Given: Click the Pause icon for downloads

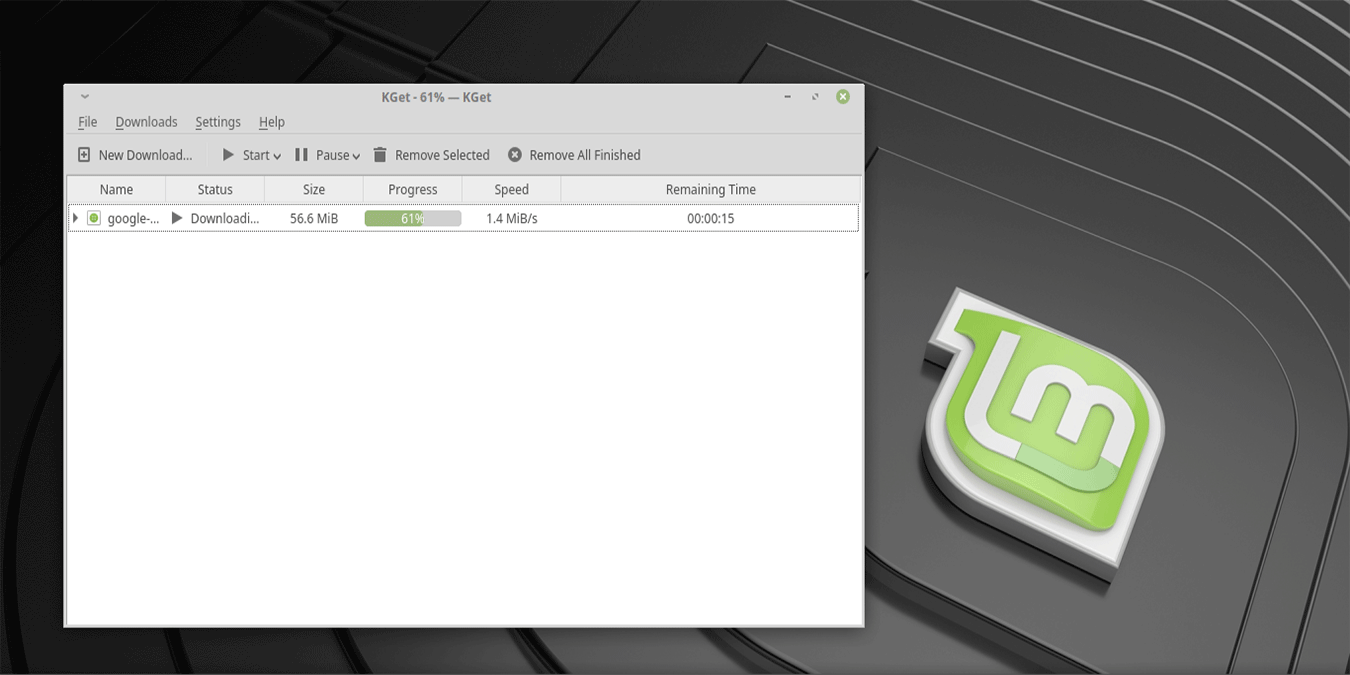Looking at the screenshot, I should point(300,154).
